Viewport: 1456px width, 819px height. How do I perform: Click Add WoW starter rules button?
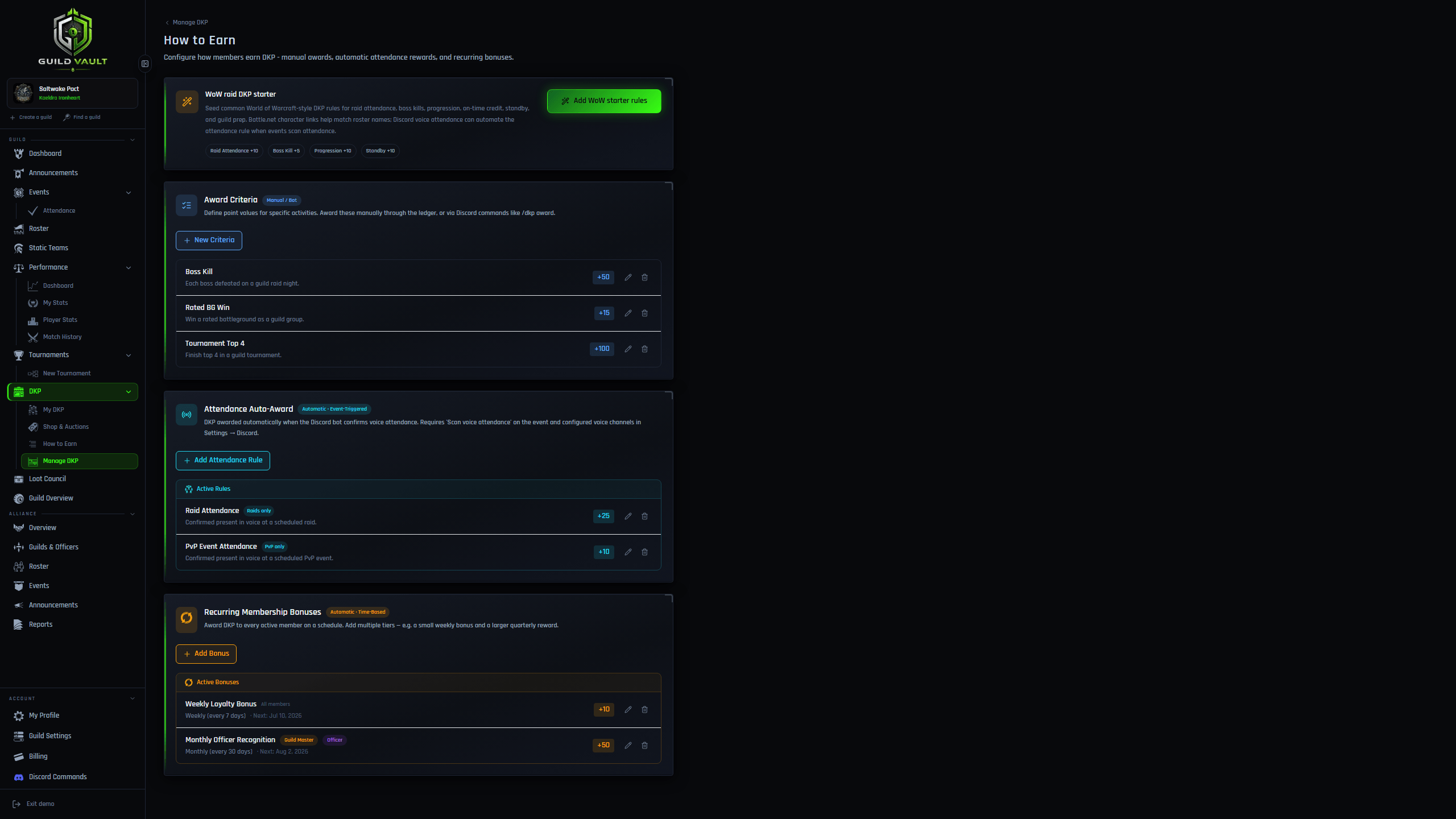coord(604,101)
